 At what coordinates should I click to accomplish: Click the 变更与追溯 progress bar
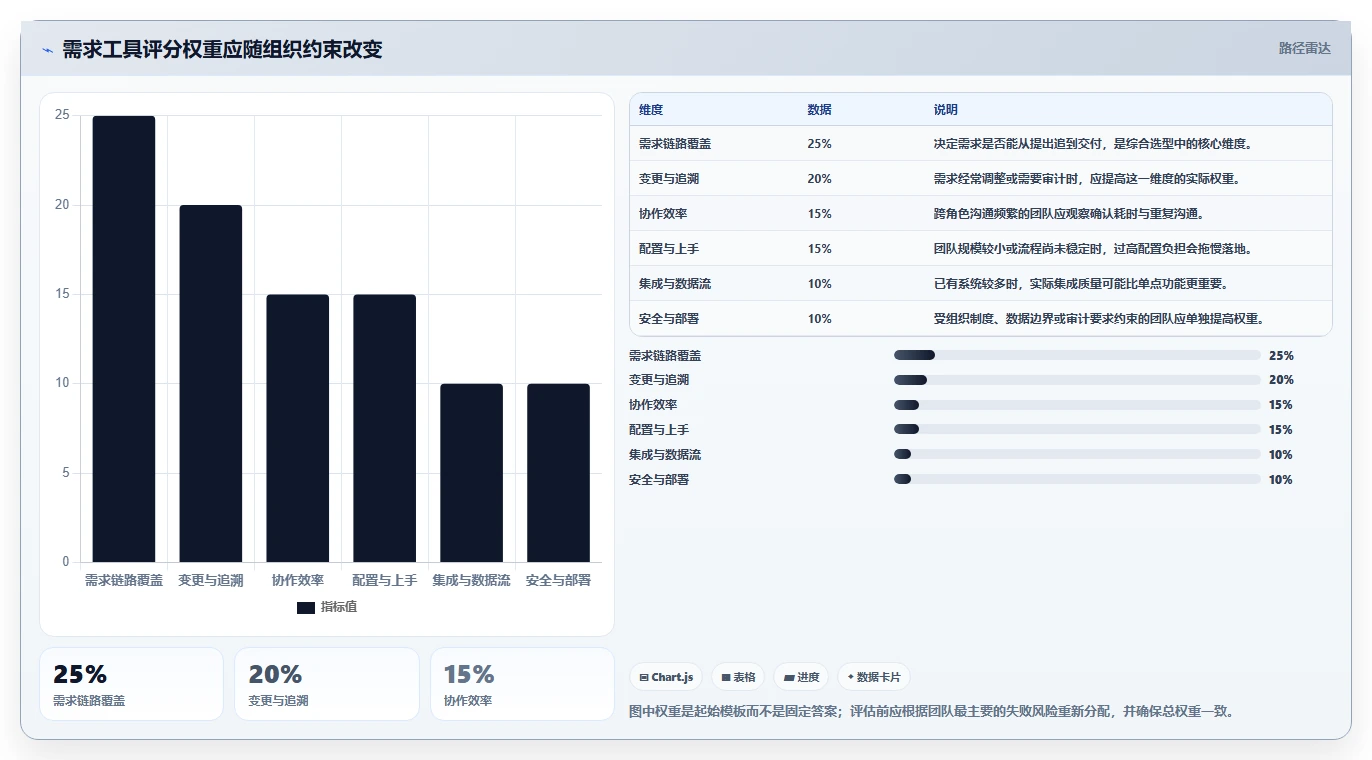tap(1077, 380)
